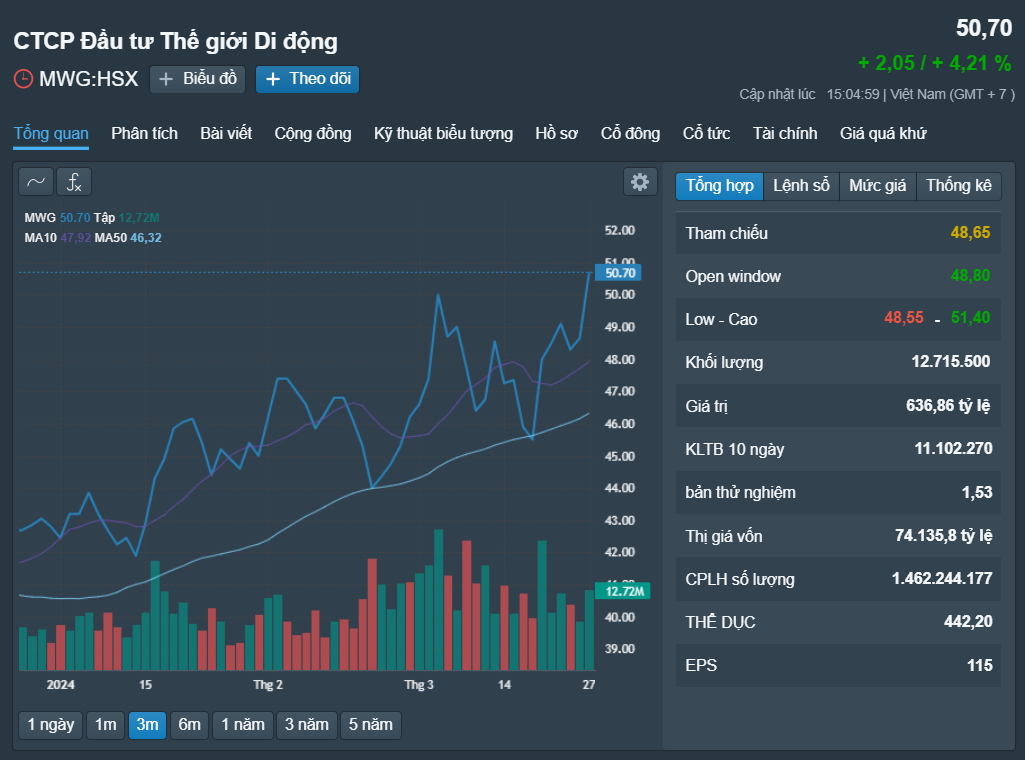
Task: Click the KLTB 10 ngày value 11.102.270
Action: pos(953,448)
